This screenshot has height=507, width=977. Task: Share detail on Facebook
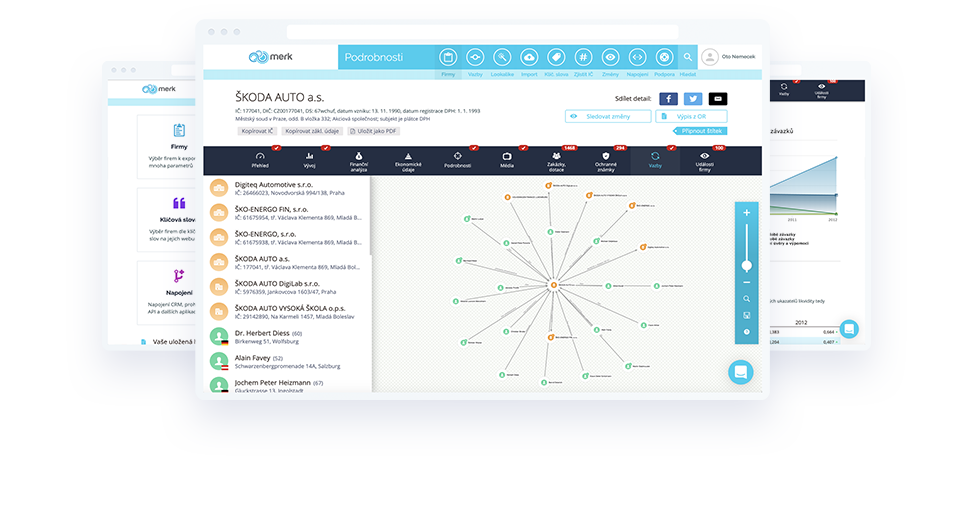point(668,99)
